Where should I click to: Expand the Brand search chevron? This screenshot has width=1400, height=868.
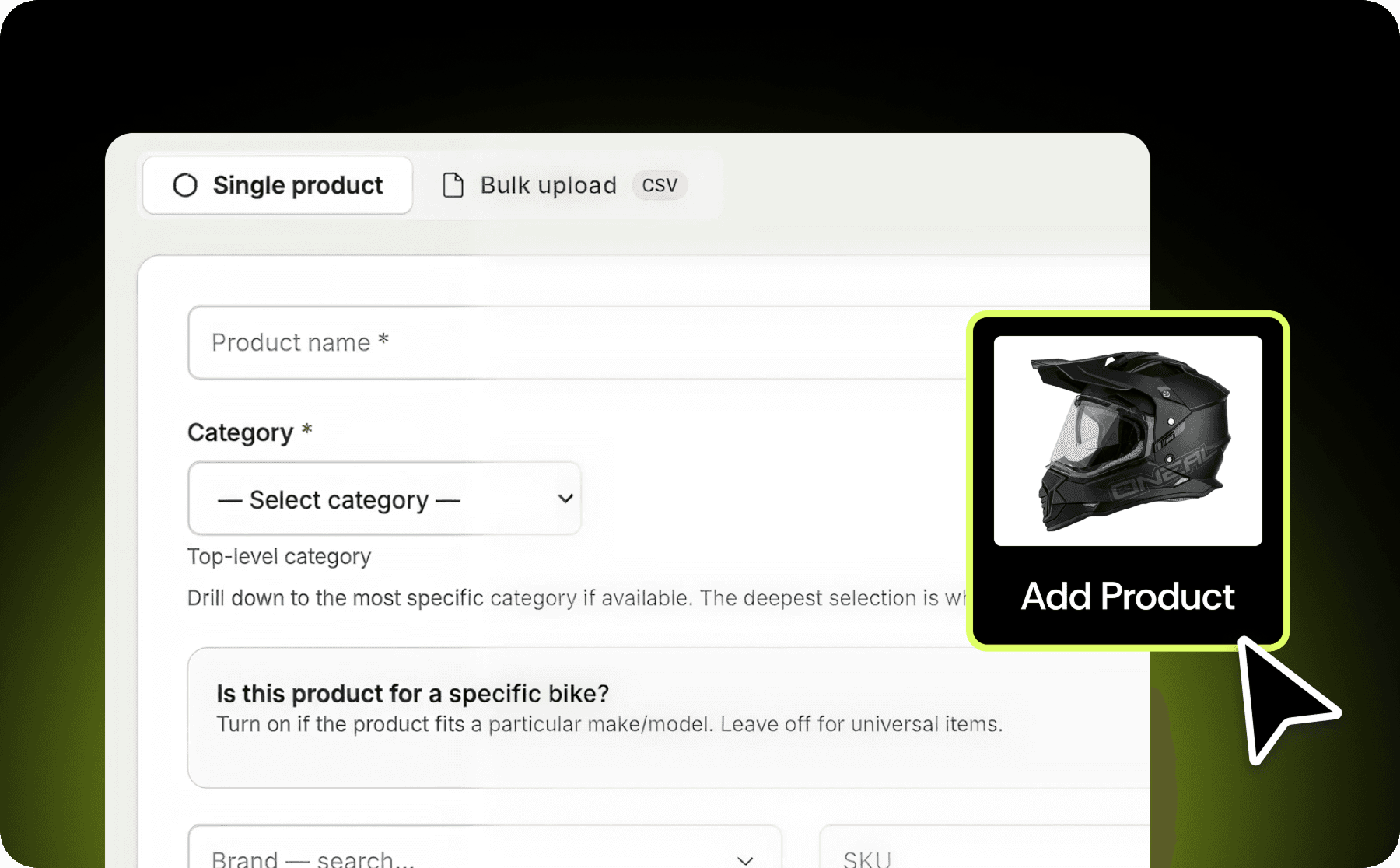745,859
